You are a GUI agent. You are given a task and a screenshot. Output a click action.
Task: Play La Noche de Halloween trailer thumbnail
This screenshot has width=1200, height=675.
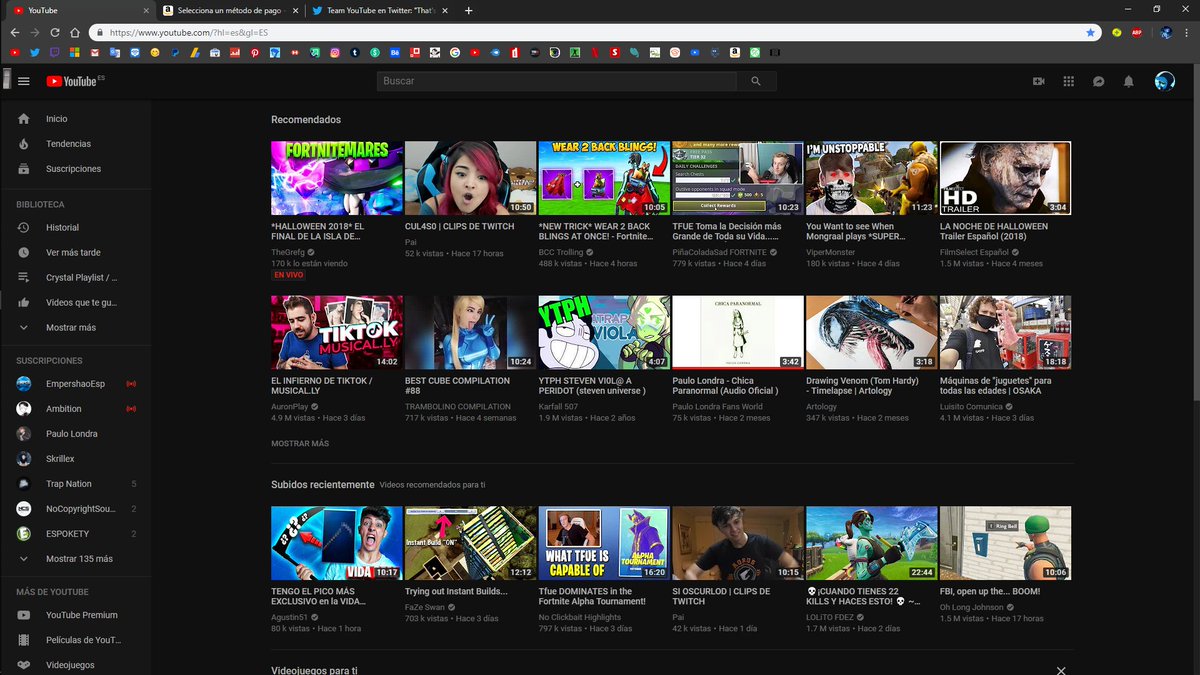pyautogui.click(x=1005, y=178)
